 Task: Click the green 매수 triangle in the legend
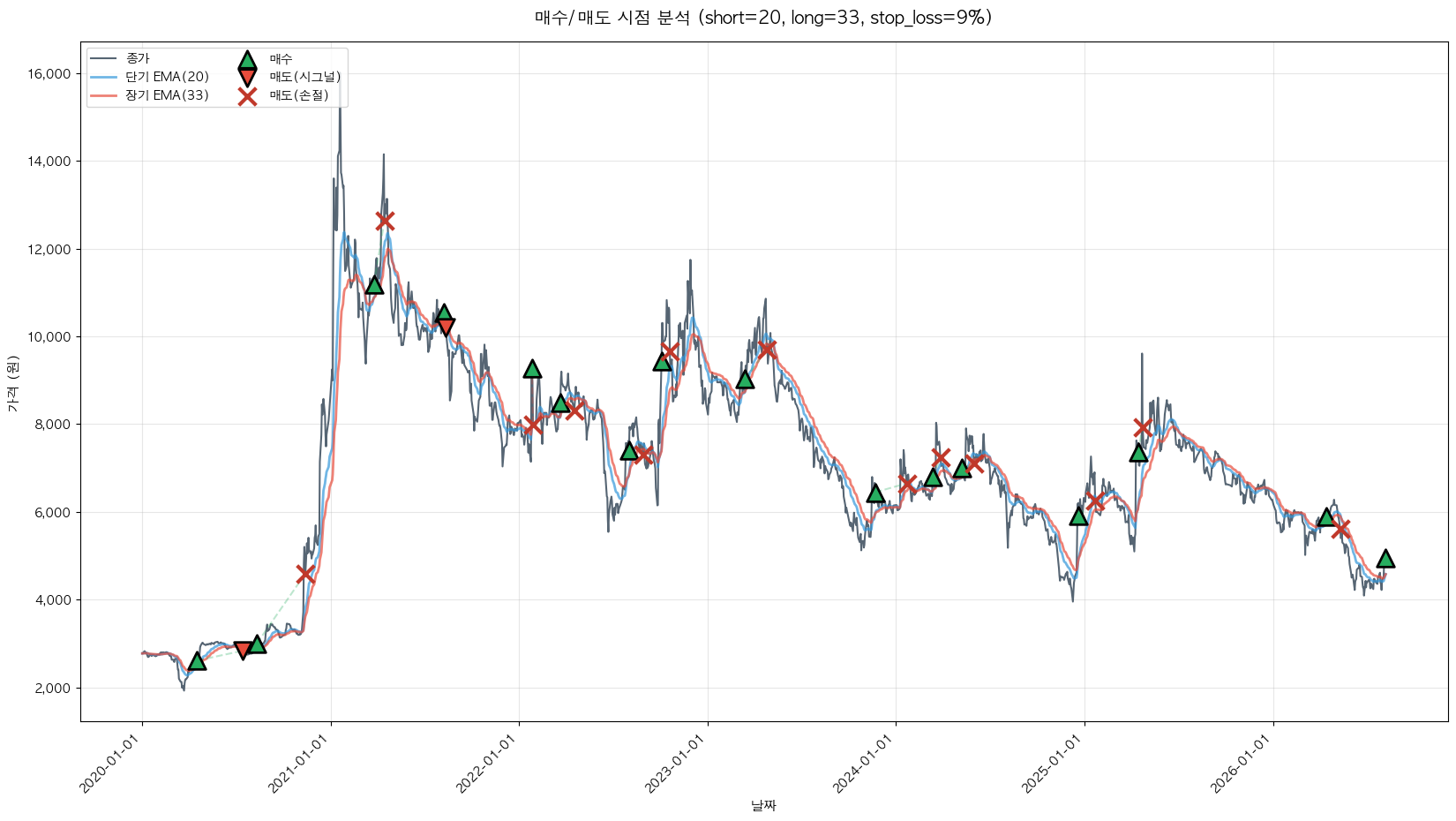point(247,60)
